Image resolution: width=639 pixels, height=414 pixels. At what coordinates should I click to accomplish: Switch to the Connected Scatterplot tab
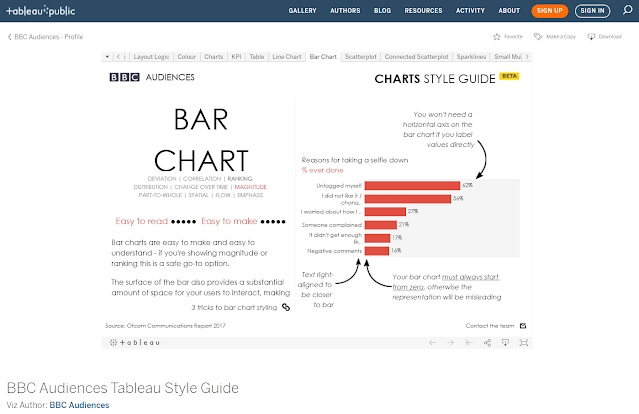(416, 57)
